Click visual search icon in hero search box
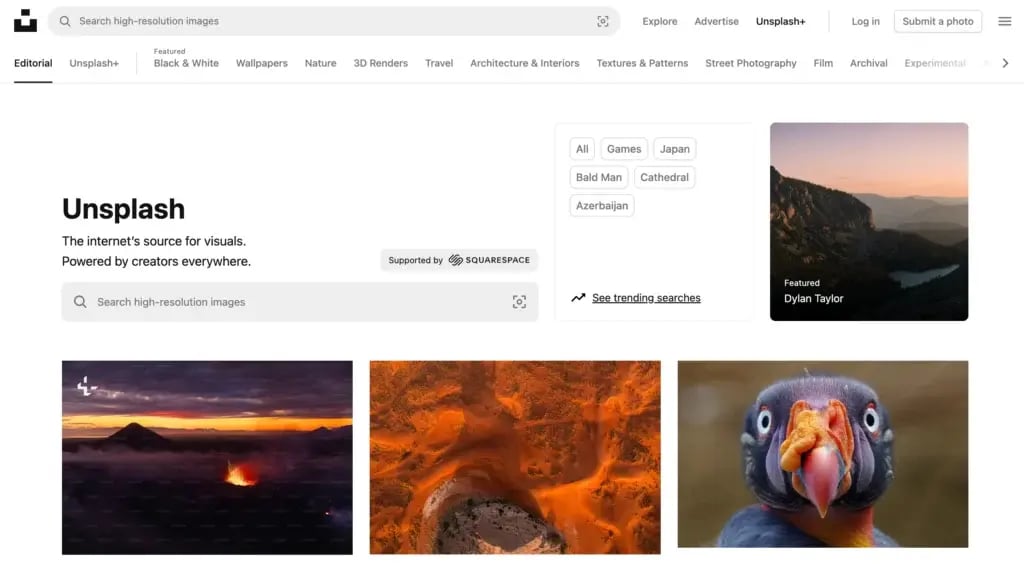The width and height of the screenshot is (1024, 564). [519, 302]
